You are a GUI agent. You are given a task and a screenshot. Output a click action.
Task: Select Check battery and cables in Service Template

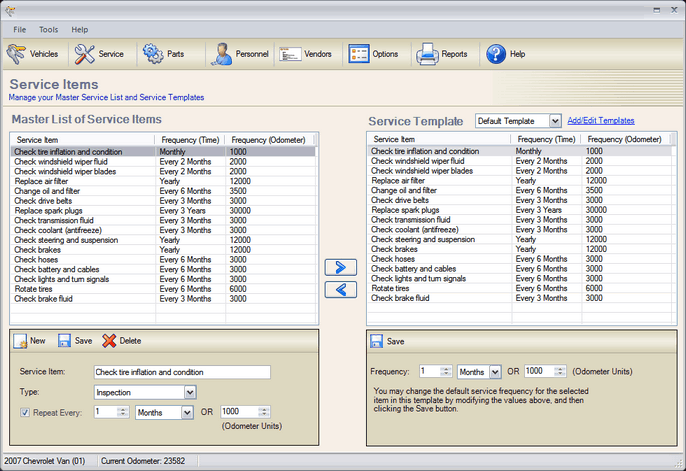(x=519, y=269)
